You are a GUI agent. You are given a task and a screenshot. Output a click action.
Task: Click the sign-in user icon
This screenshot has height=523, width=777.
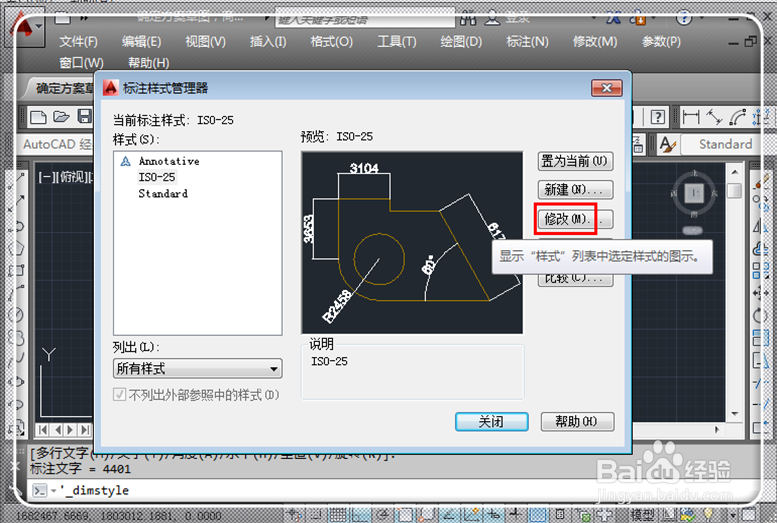[492, 19]
